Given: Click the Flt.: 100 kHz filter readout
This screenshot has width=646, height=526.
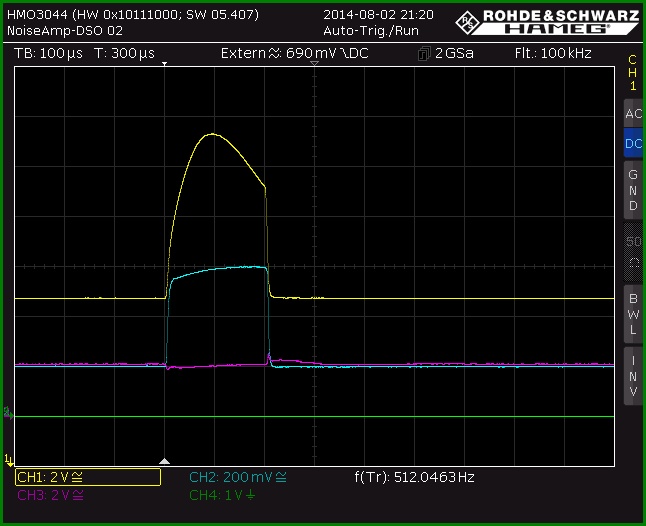Looking at the screenshot, I should click(x=553, y=54).
